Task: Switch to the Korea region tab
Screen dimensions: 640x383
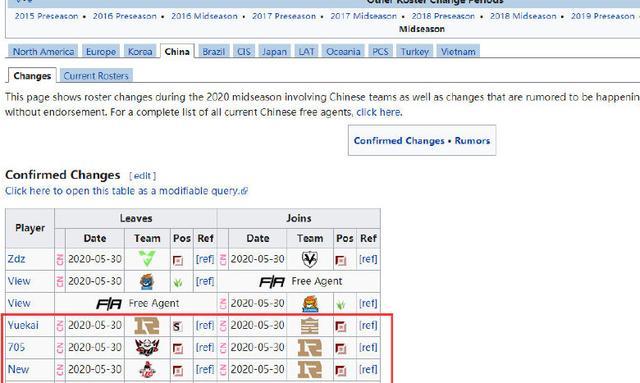Action: [140, 51]
